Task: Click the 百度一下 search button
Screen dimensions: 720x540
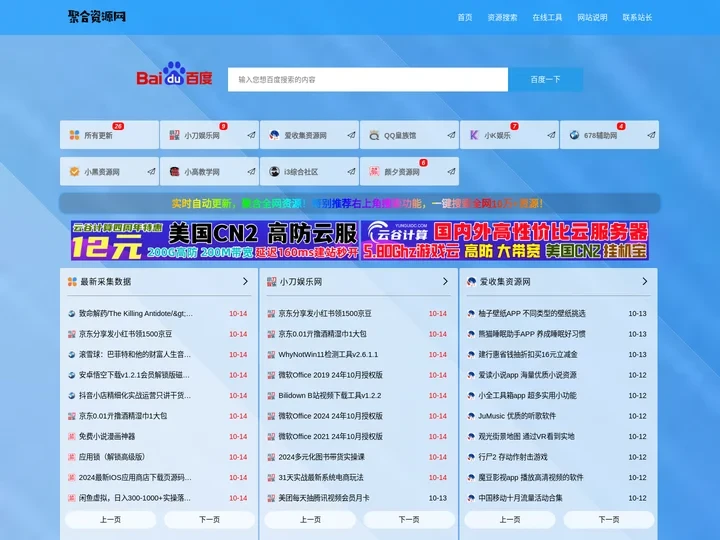Action: (x=546, y=79)
